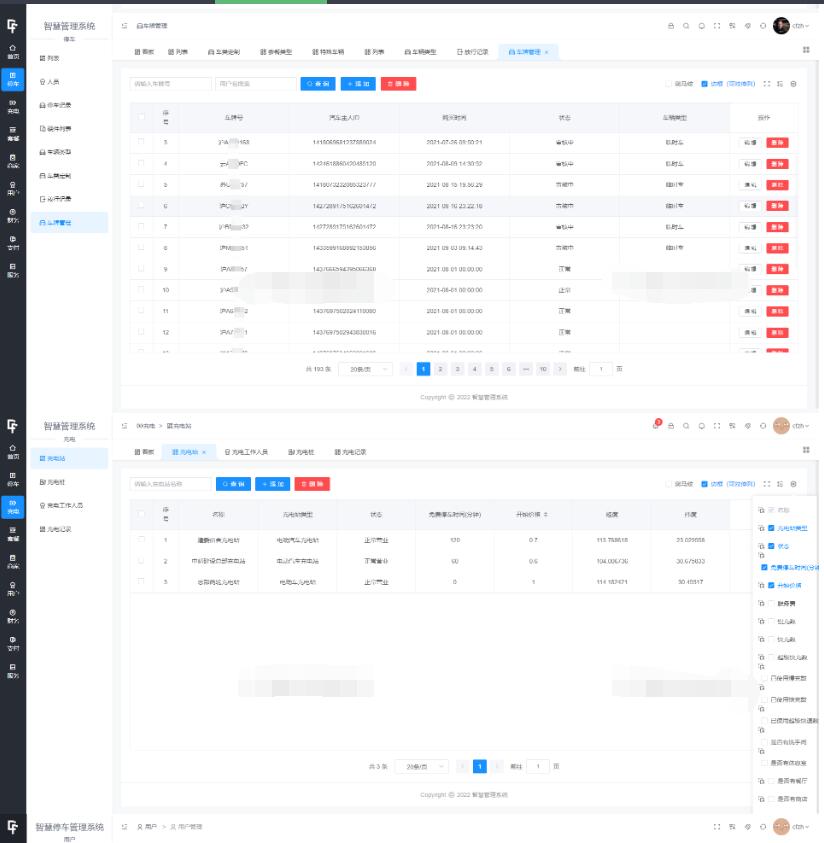Click the column settings gear above charging table
The image size is (824, 843).
pos(794,484)
